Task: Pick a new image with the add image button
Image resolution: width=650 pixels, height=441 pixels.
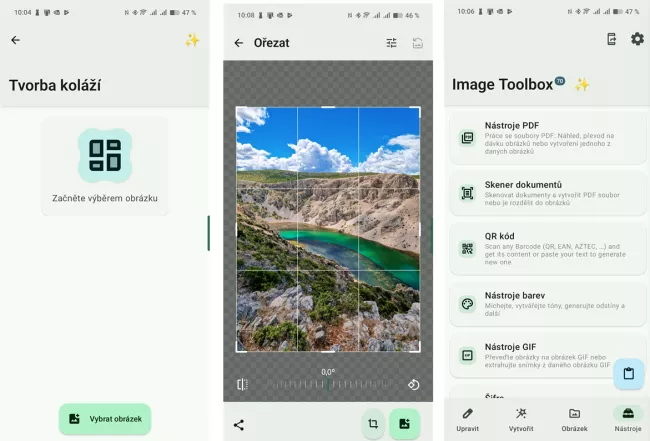Action: pos(404,423)
